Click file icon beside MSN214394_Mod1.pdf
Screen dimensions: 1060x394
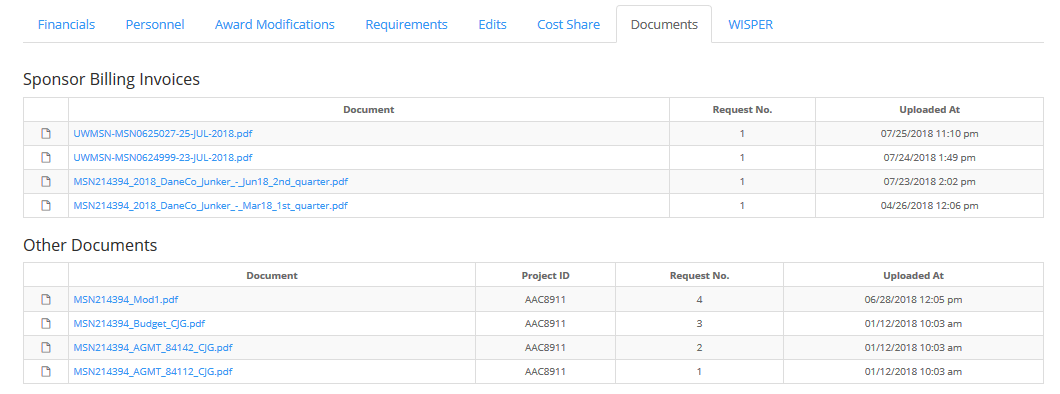point(46,299)
